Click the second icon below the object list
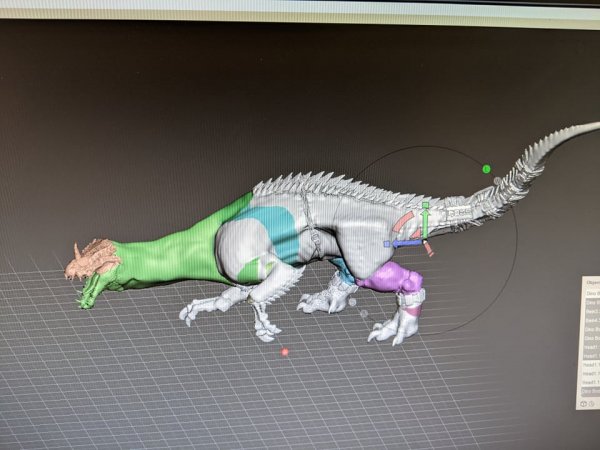 tap(592, 403)
